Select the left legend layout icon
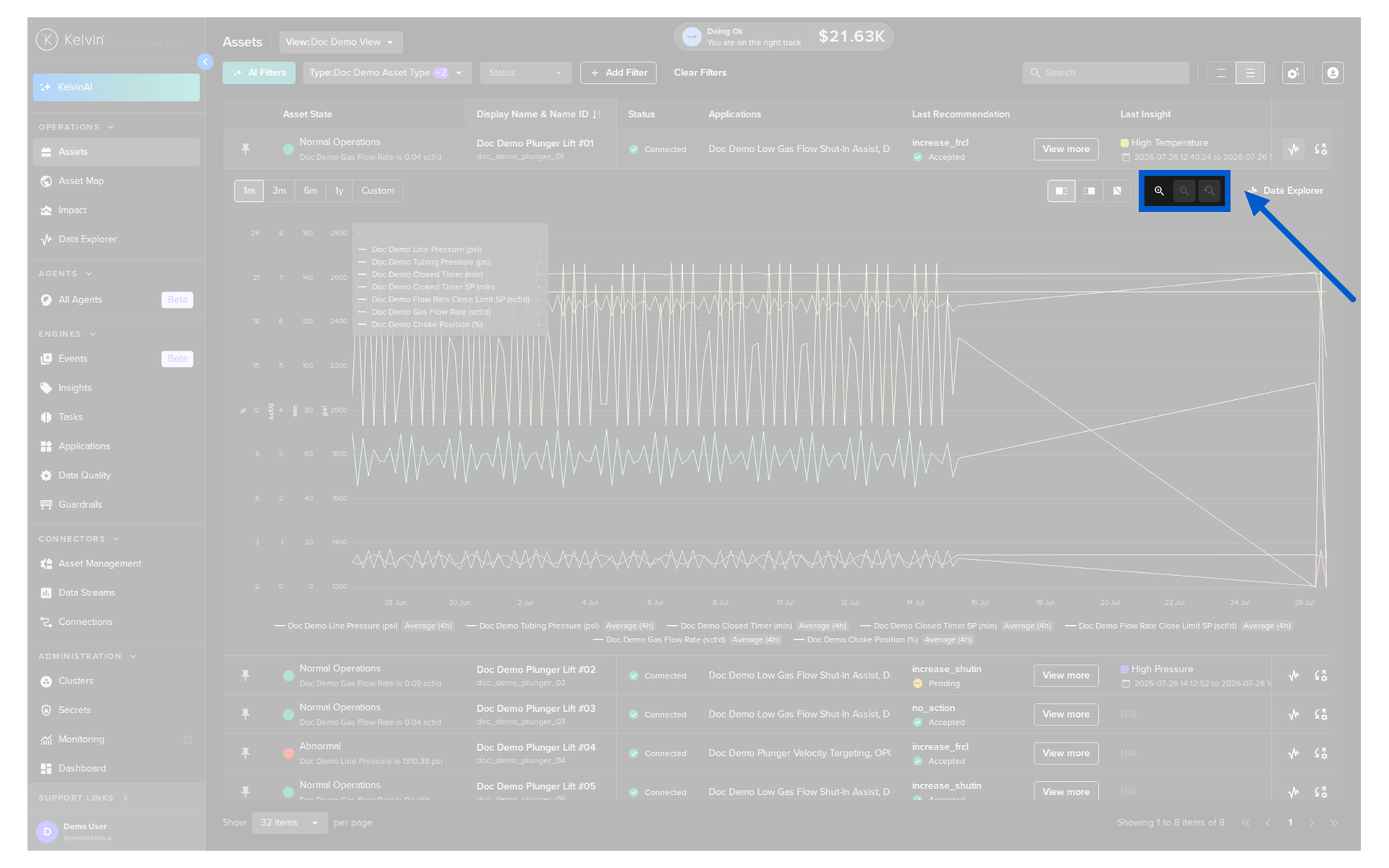1389x868 pixels. tap(1061, 191)
